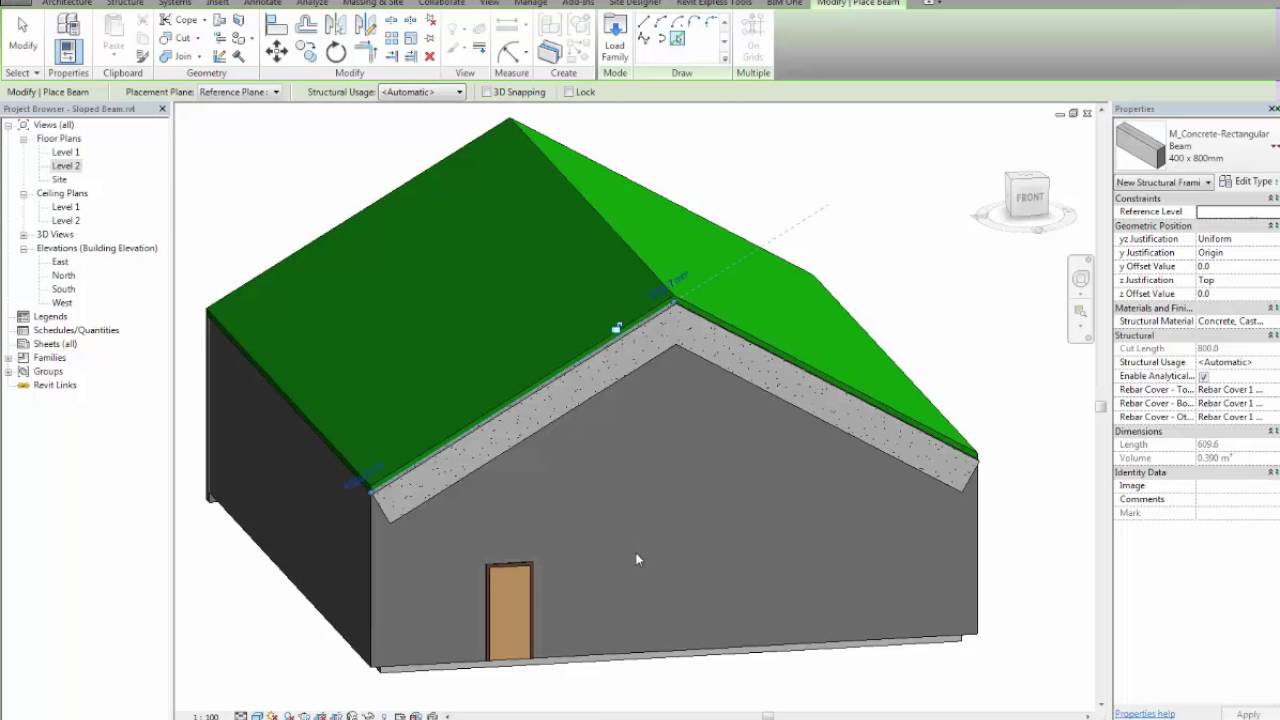Click the Paste clipboard button
Image resolution: width=1280 pixels, height=720 pixels.
coord(114,33)
